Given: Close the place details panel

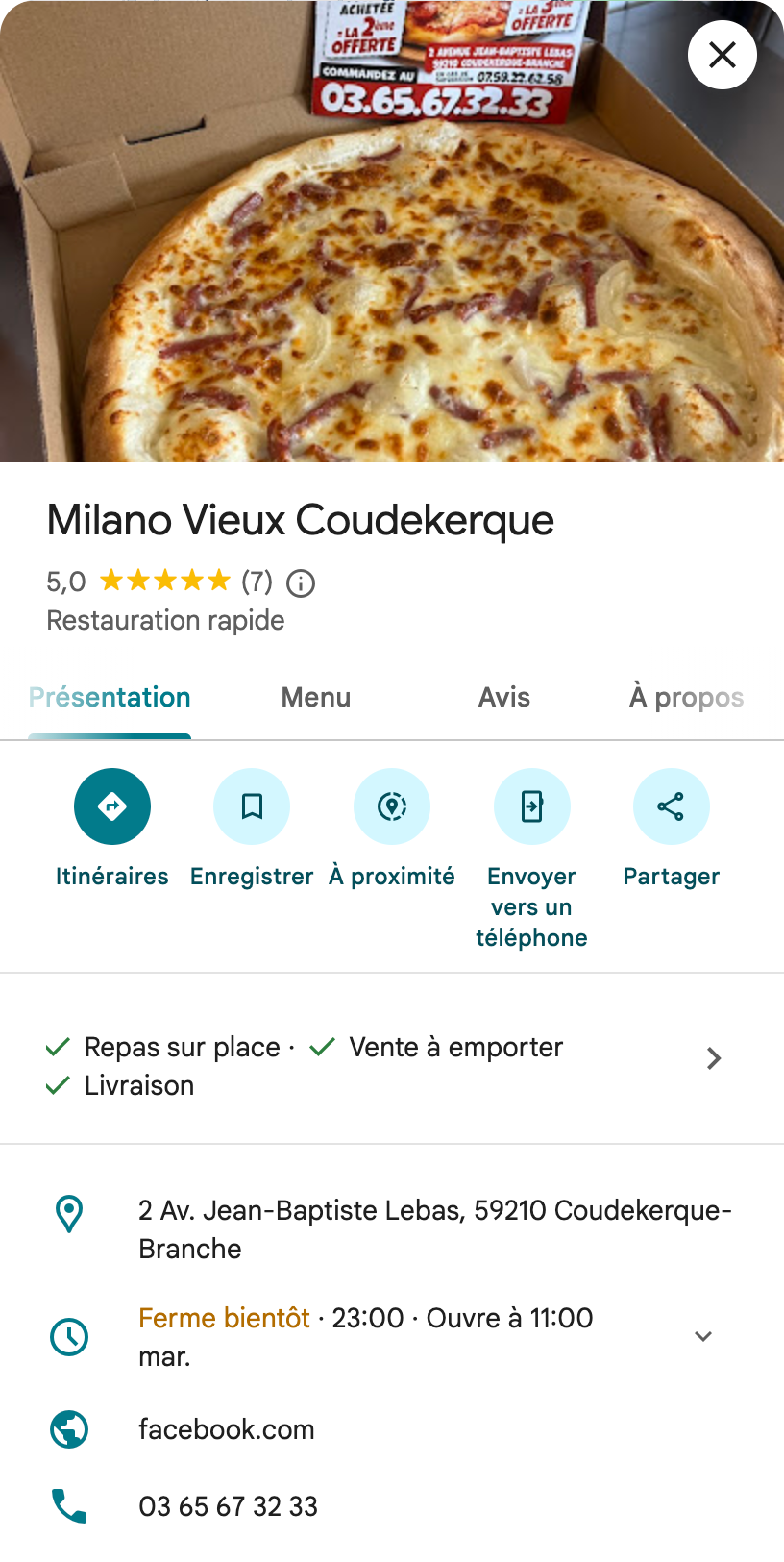Looking at the screenshot, I should pos(723,55).
